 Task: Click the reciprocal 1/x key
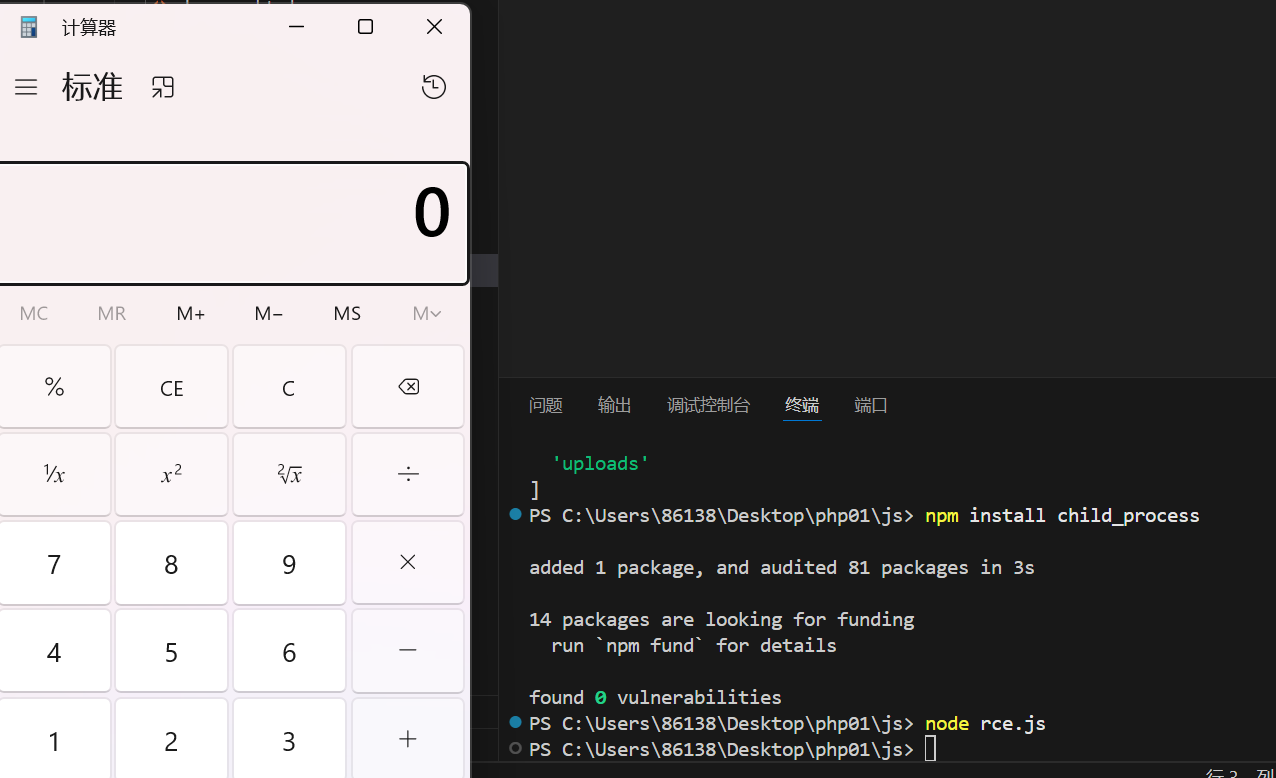coord(54,474)
